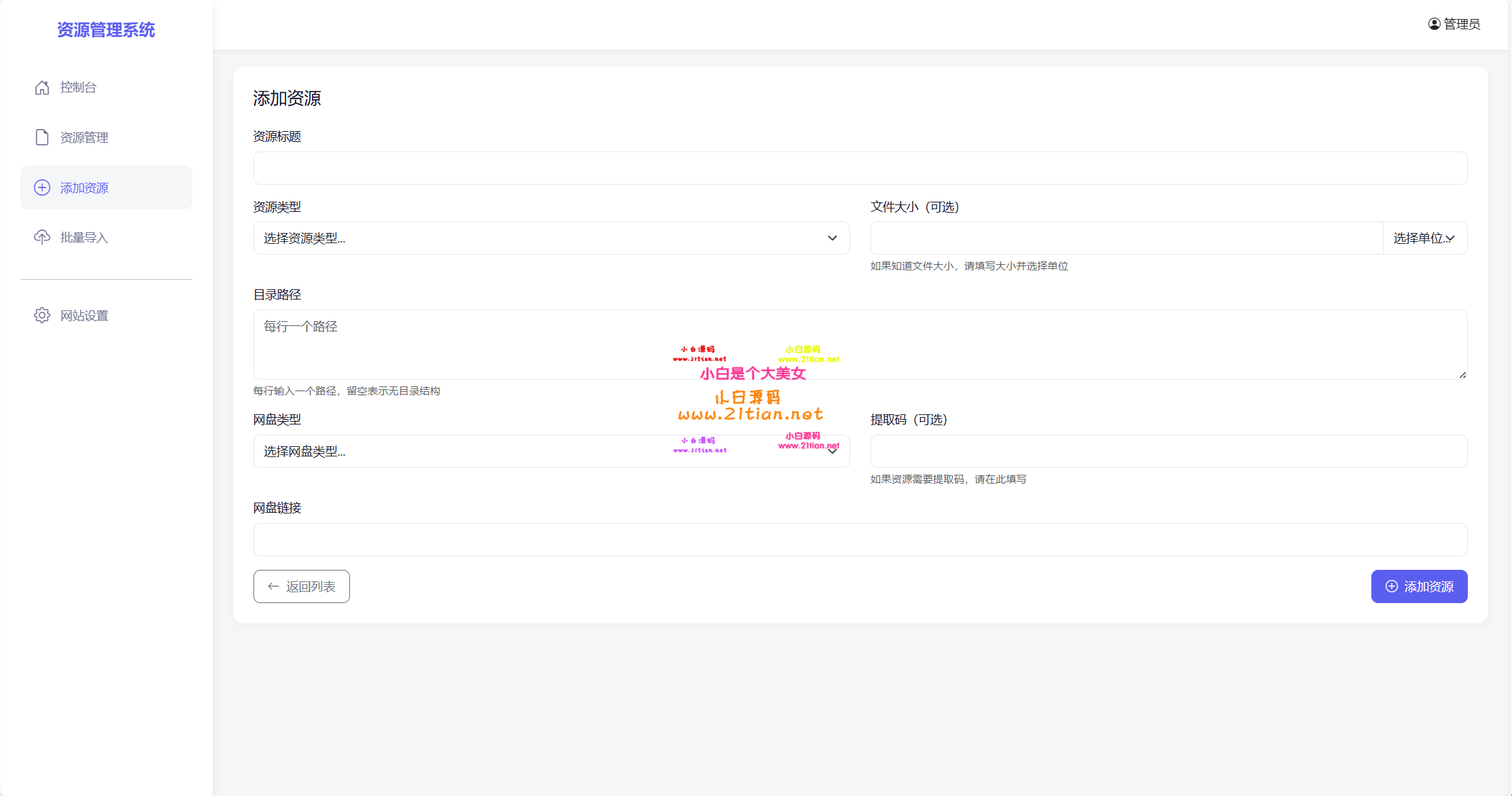This screenshot has height=796, width=1512.
Task: Click the plus icon inside blue 添加资源 button
Action: click(x=1392, y=586)
